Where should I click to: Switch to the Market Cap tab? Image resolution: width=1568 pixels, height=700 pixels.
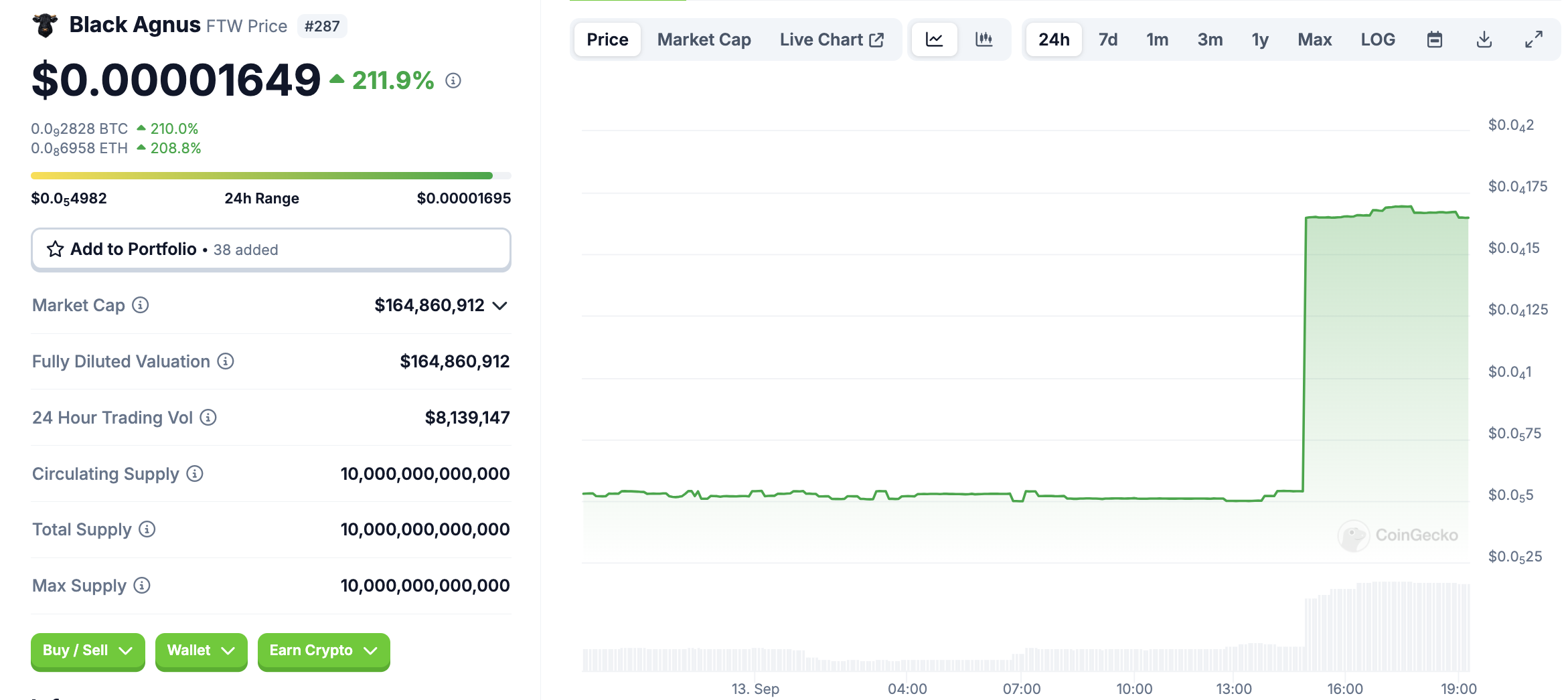(x=704, y=39)
